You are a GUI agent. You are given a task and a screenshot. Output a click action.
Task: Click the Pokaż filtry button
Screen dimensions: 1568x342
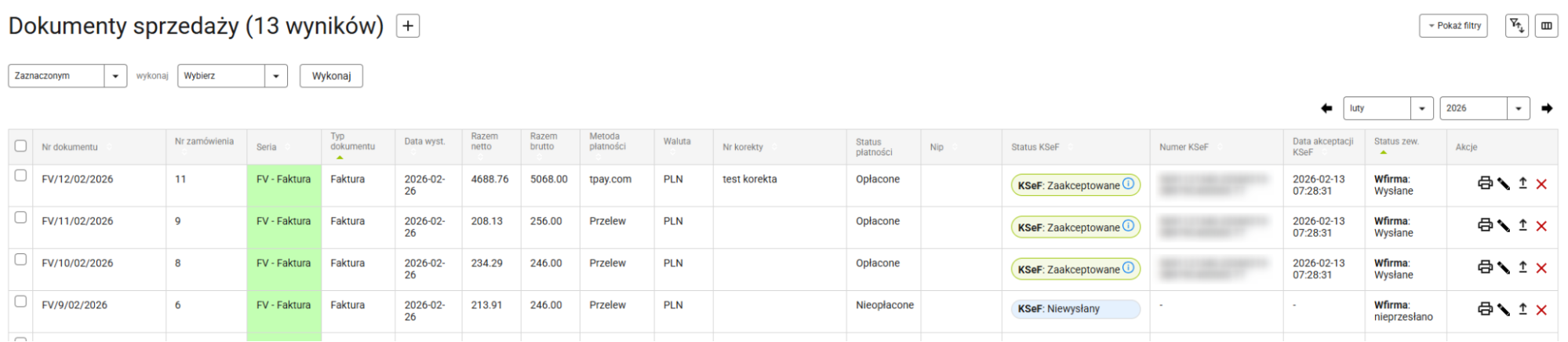1453,26
